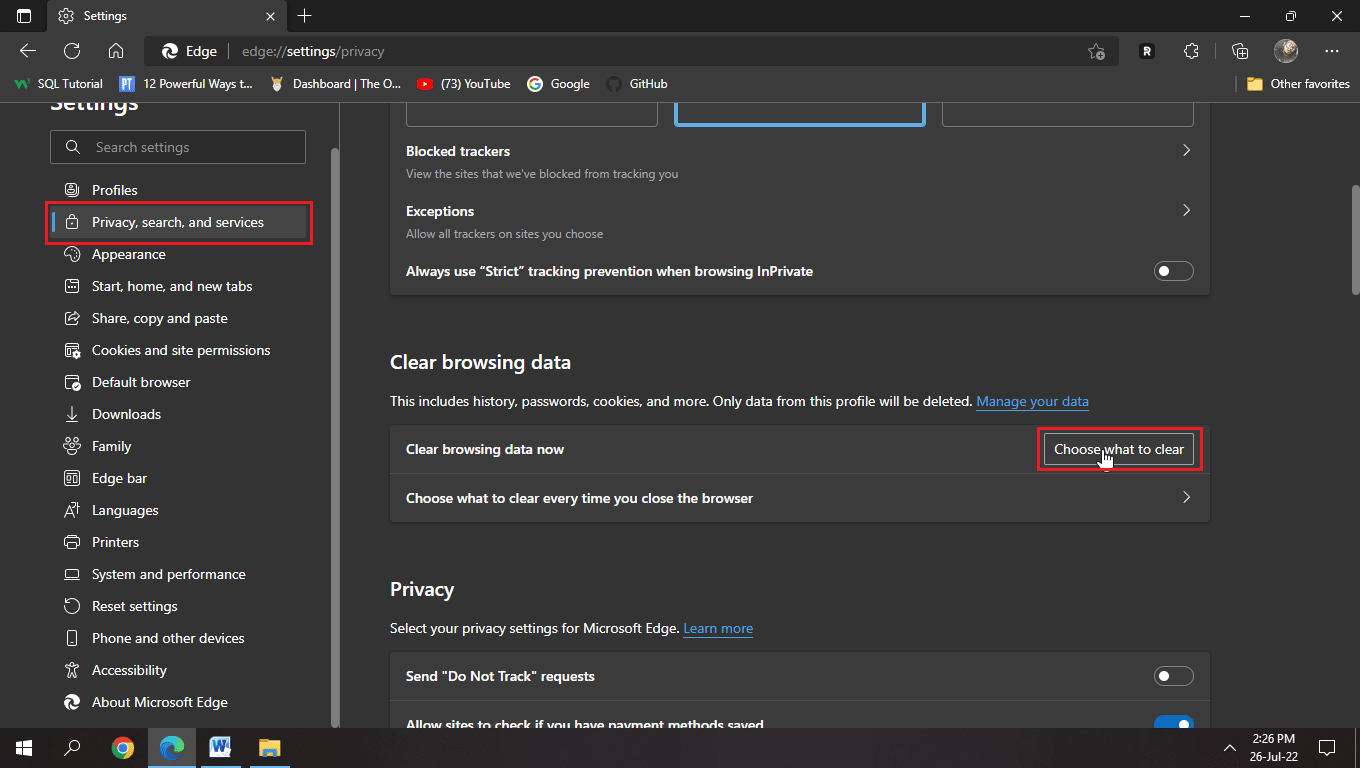
Task: Click the address bar URL
Action: pyautogui.click(x=313, y=51)
